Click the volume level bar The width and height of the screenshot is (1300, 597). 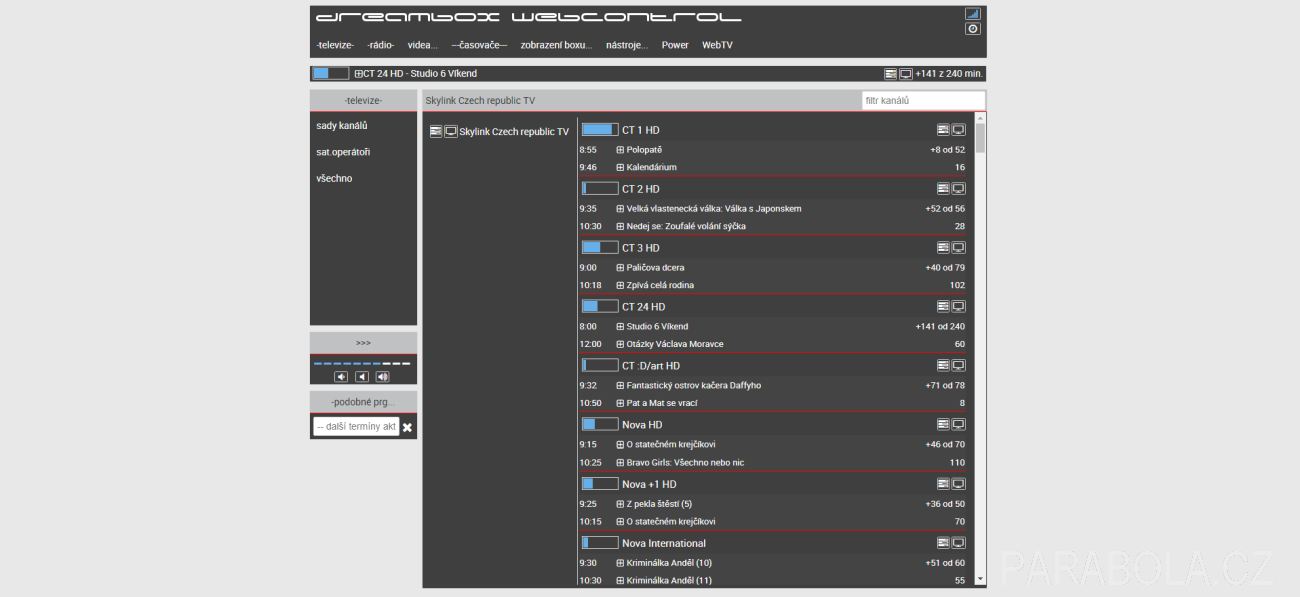pos(362,363)
